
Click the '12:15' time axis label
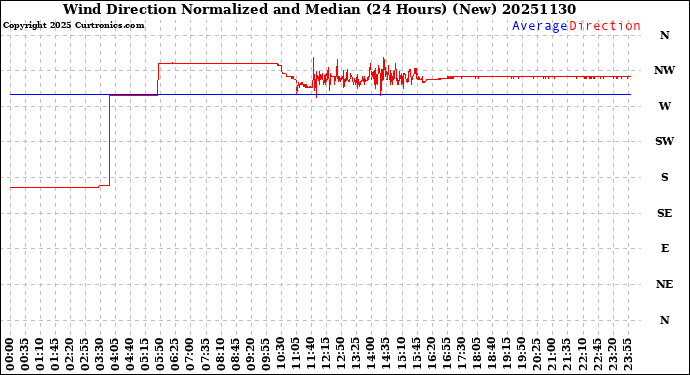tap(325, 355)
